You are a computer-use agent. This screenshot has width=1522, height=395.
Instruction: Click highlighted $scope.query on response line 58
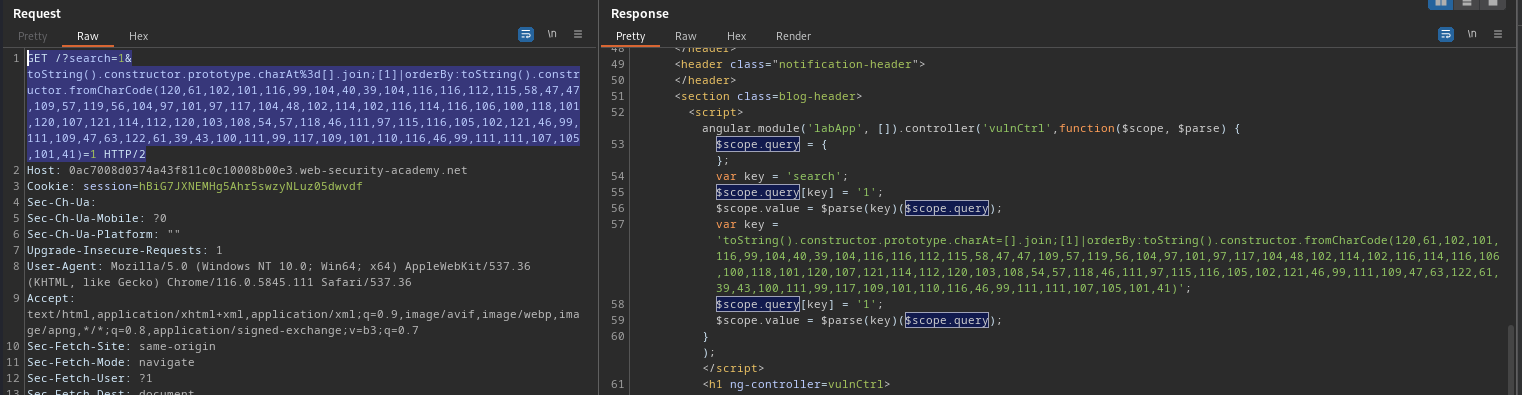click(x=757, y=304)
